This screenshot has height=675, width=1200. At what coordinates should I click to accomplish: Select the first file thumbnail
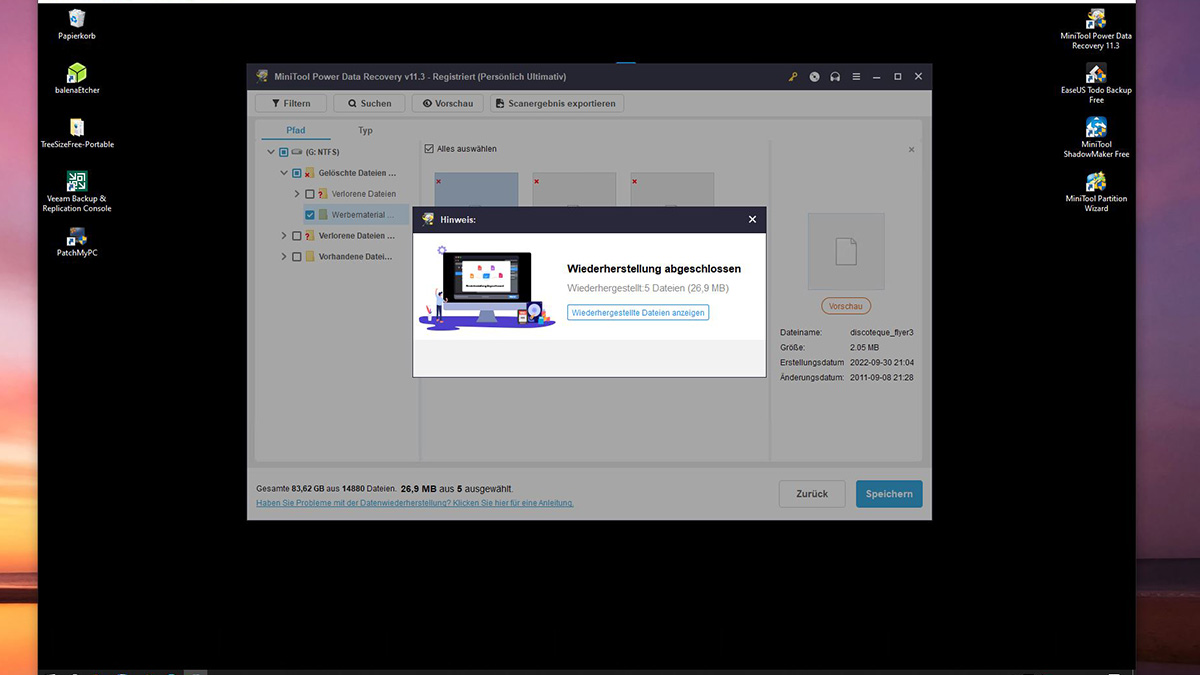click(x=476, y=192)
